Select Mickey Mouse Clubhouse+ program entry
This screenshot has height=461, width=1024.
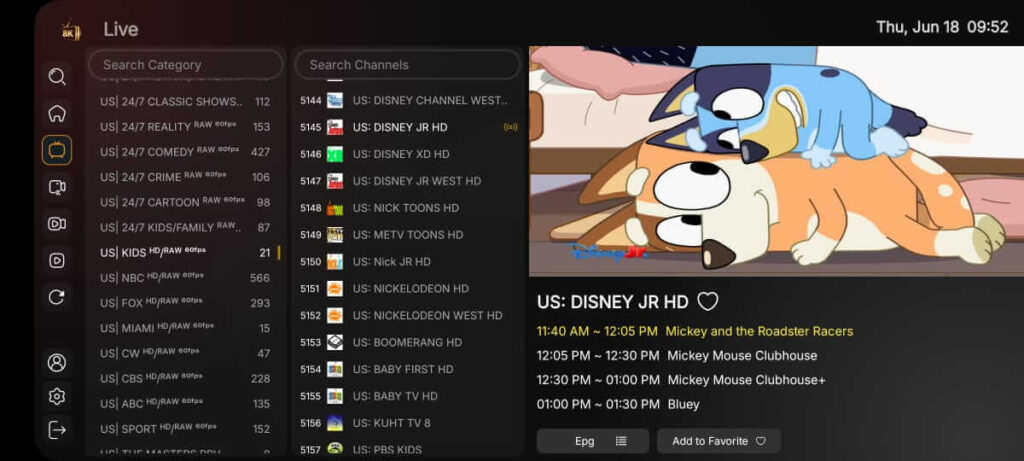681,380
